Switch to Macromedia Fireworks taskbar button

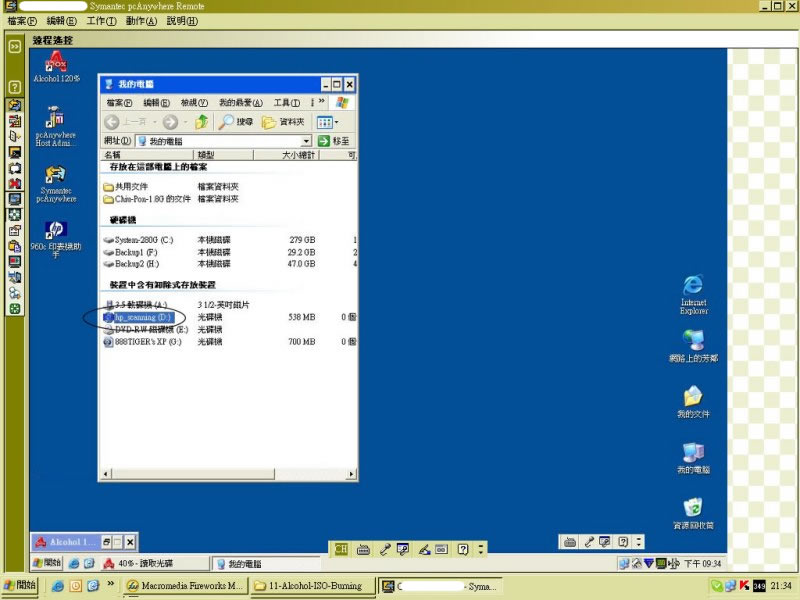[x=185, y=586]
